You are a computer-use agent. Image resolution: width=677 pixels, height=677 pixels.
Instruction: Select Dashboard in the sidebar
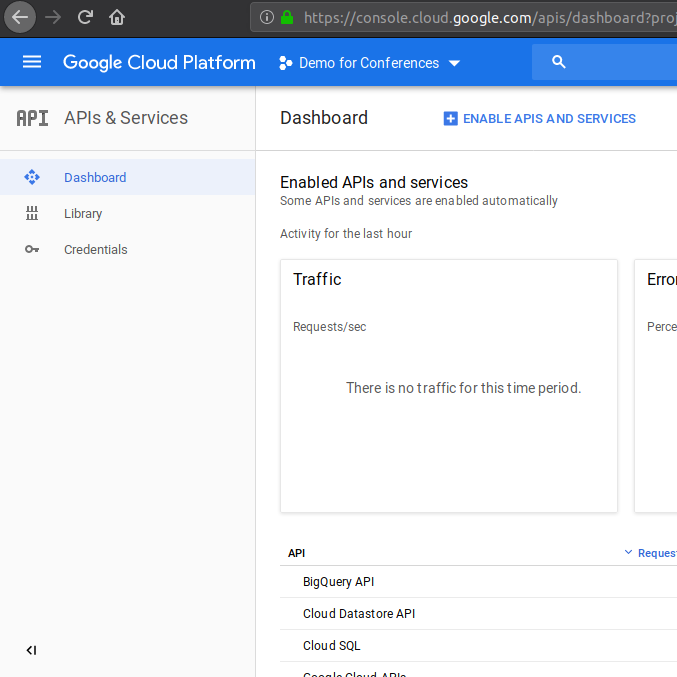point(128,177)
